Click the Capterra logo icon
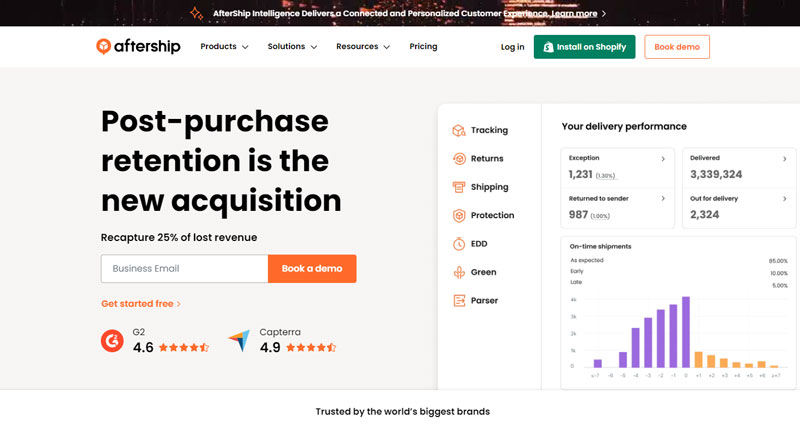The width and height of the screenshot is (800, 428). coord(240,341)
